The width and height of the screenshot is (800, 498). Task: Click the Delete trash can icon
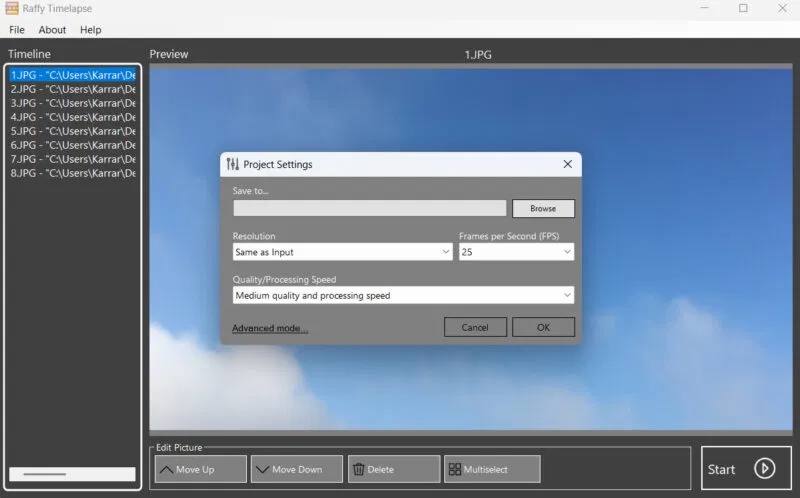pos(358,469)
